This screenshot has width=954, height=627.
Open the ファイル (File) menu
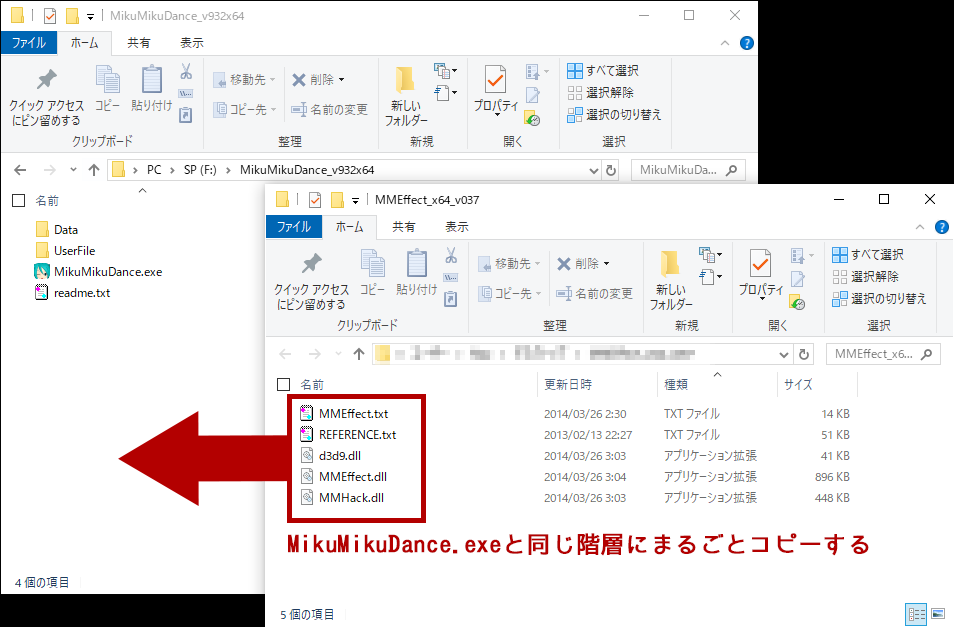click(x=293, y=227)
